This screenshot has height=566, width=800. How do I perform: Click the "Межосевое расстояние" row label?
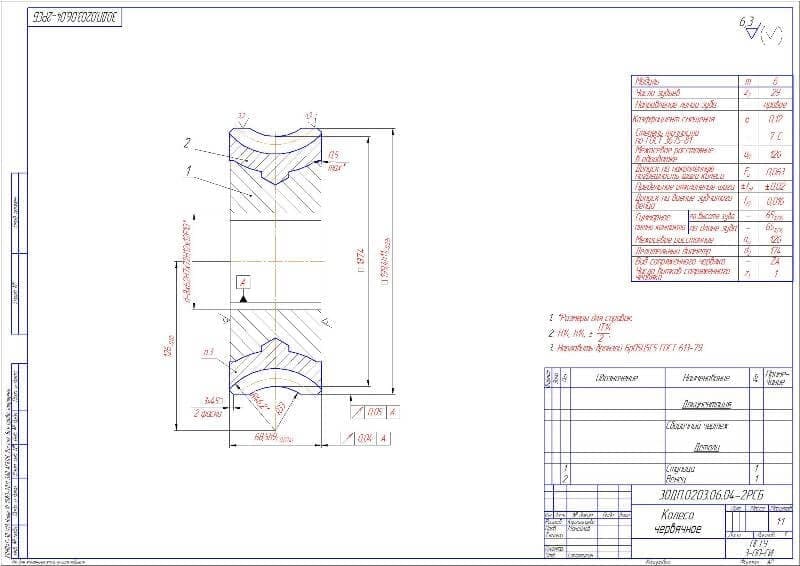pos(674,239)
